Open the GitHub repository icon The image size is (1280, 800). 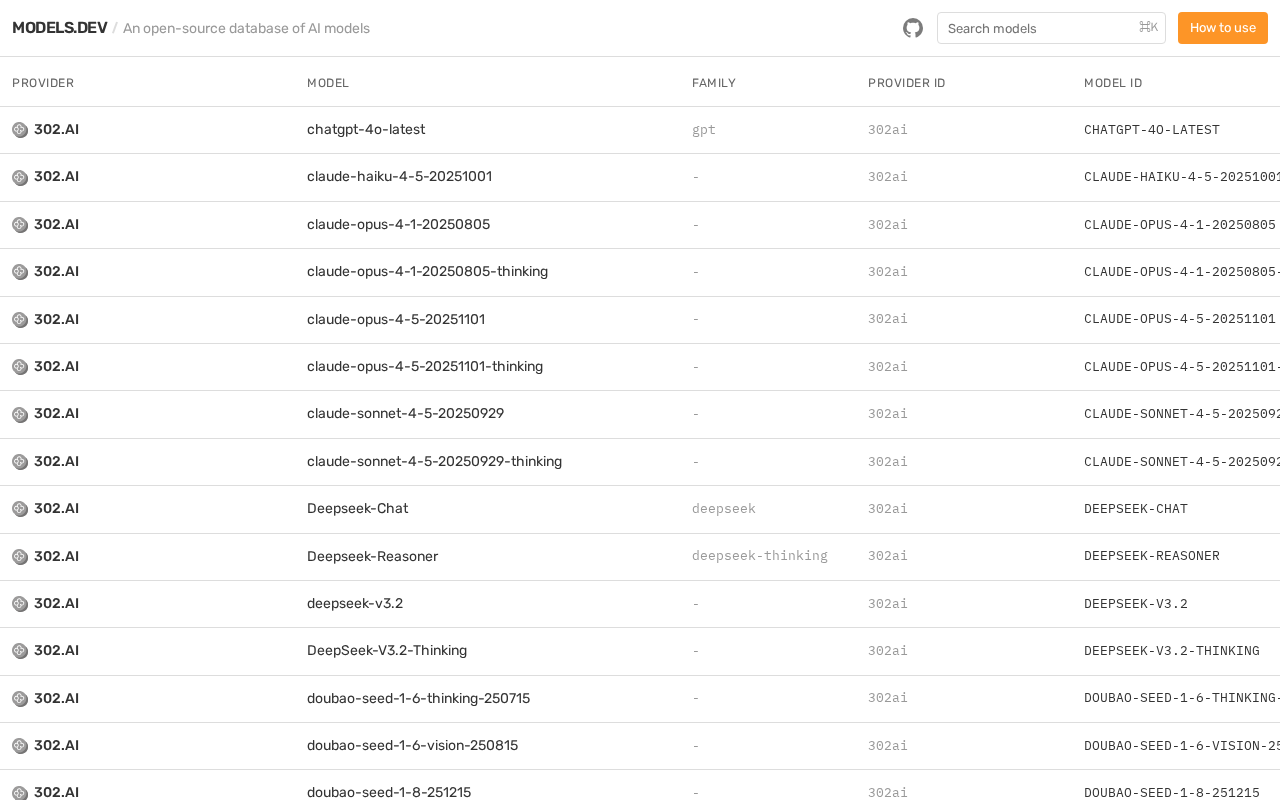[913, 28]
